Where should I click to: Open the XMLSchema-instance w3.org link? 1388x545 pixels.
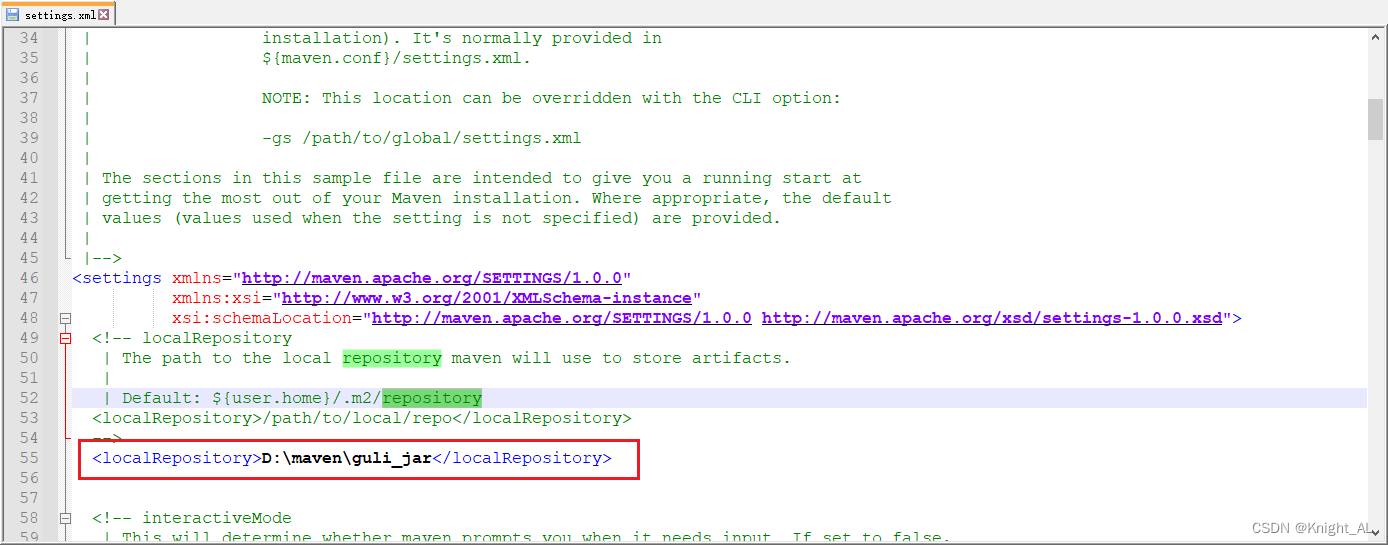click(x=487, y=298)
